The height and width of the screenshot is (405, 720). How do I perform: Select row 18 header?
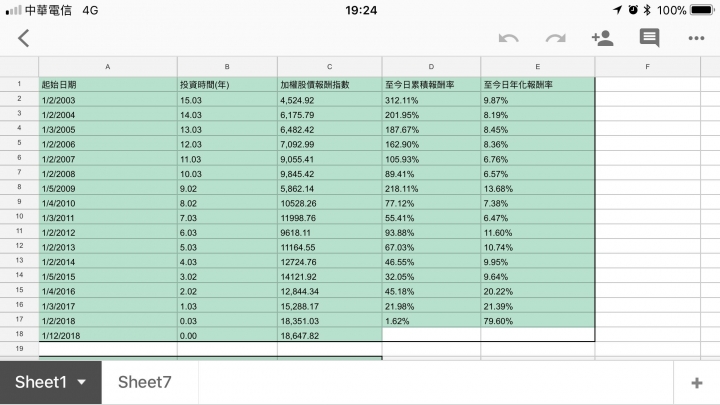click(x=19, y=334)
